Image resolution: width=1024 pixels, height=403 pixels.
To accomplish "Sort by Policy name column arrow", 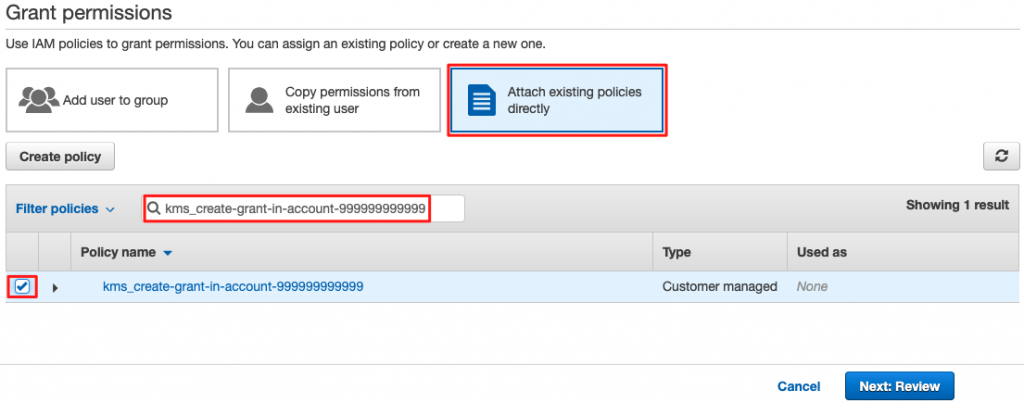I will click(x=168, y=253).
